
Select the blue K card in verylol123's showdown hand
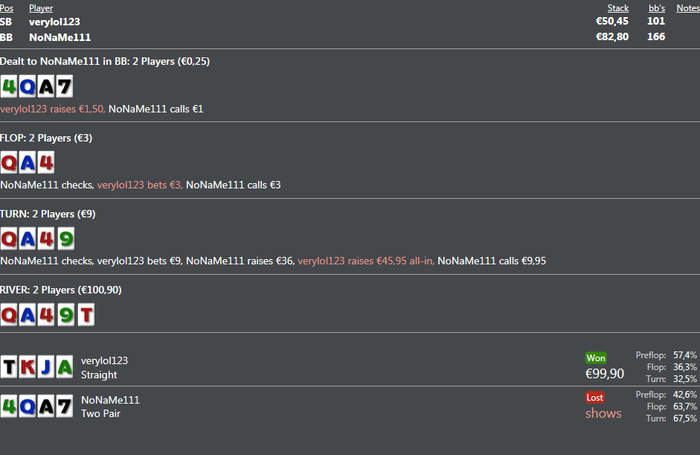pos(28,367)
